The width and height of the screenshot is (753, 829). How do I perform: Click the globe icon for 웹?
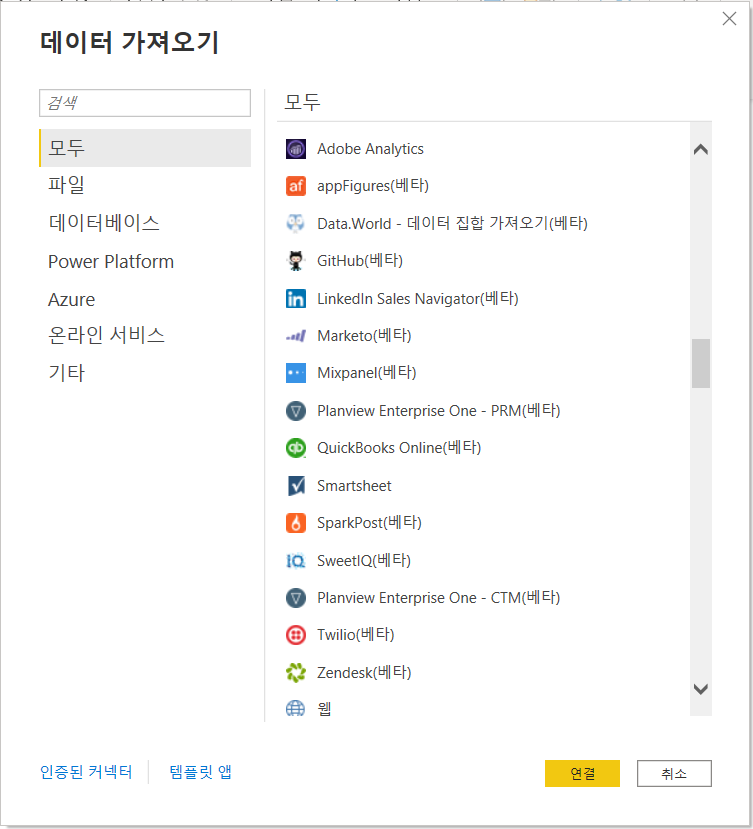click(296, 708)
